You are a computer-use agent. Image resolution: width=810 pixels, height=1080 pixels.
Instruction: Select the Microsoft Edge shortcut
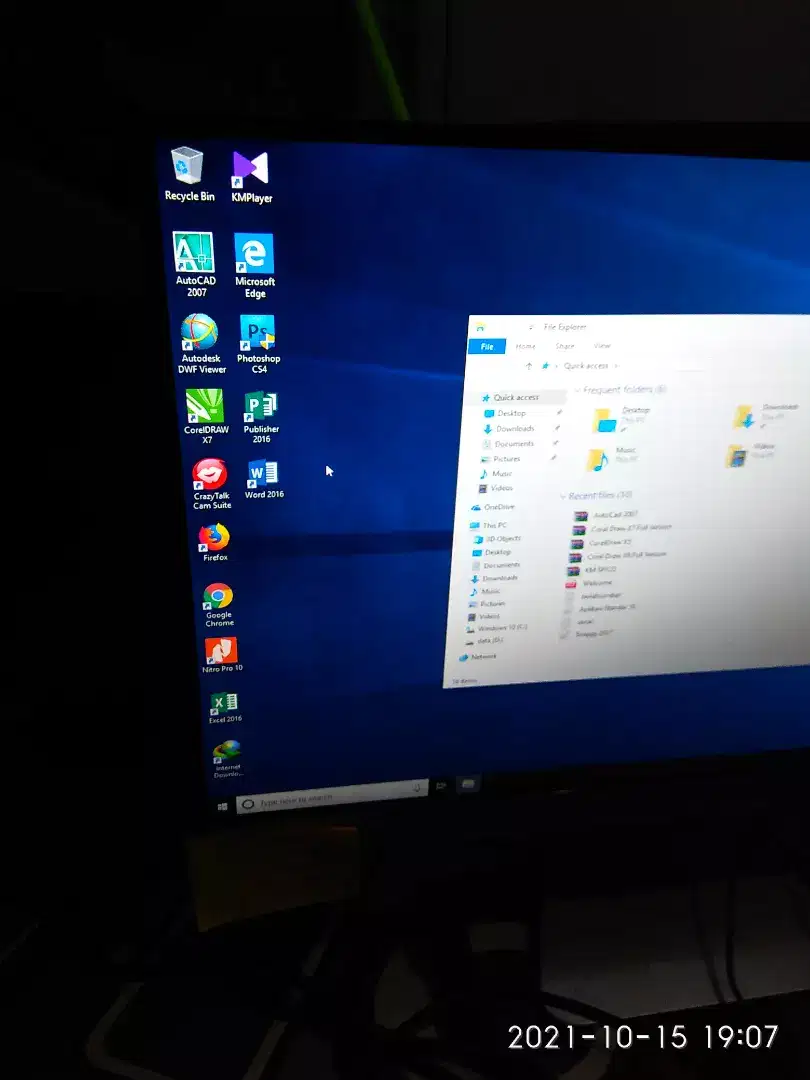[254, 266]
